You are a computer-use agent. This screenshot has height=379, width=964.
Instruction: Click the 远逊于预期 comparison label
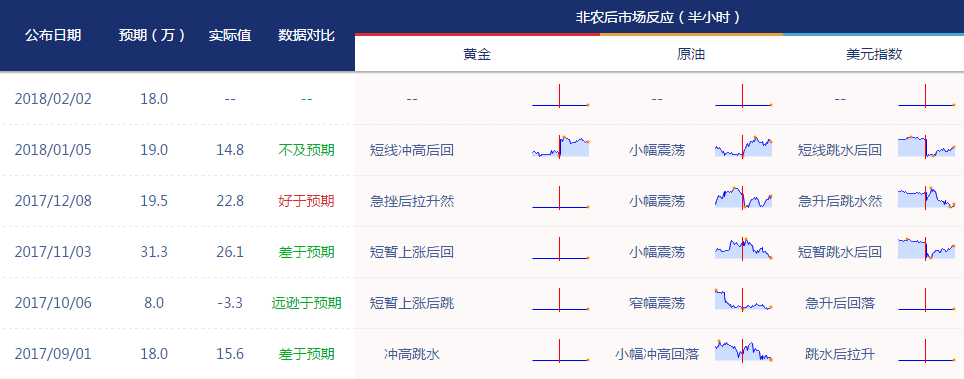point(306,303)
